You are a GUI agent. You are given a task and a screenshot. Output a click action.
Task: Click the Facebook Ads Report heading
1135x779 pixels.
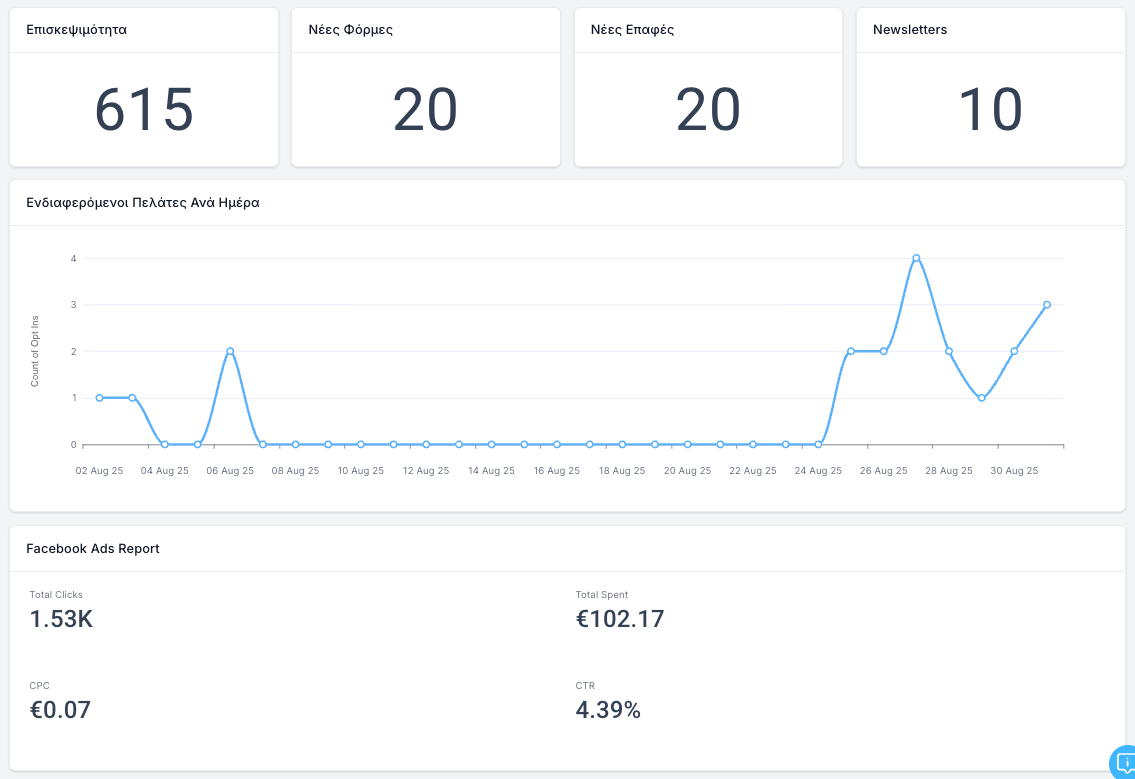point(93,549)
